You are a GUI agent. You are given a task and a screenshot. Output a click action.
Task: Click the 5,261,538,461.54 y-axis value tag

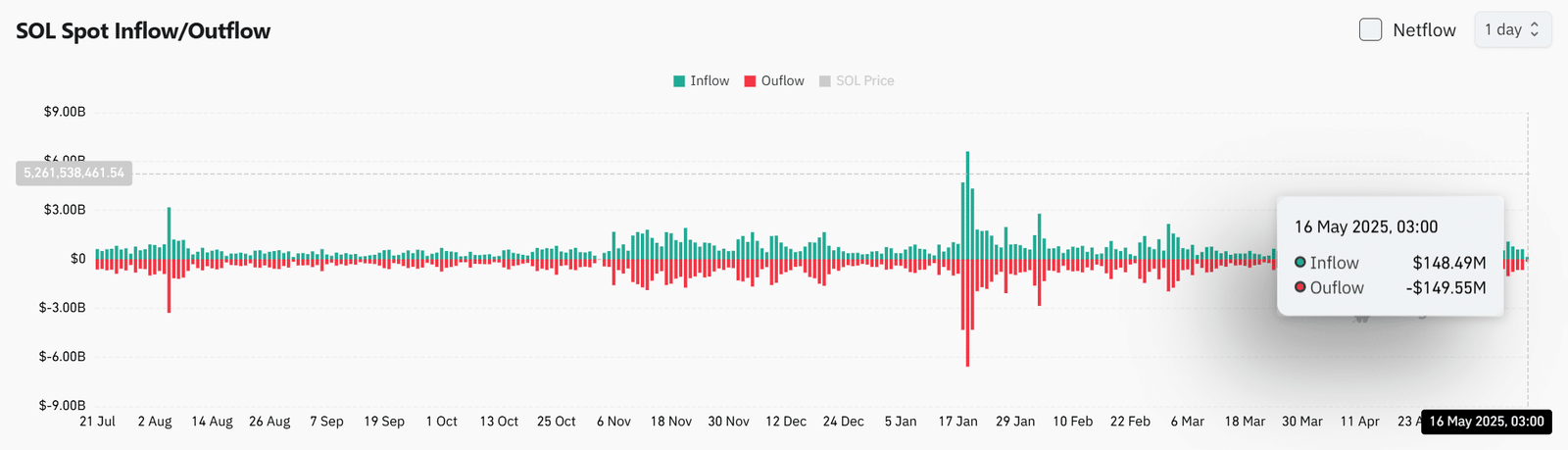74,174
